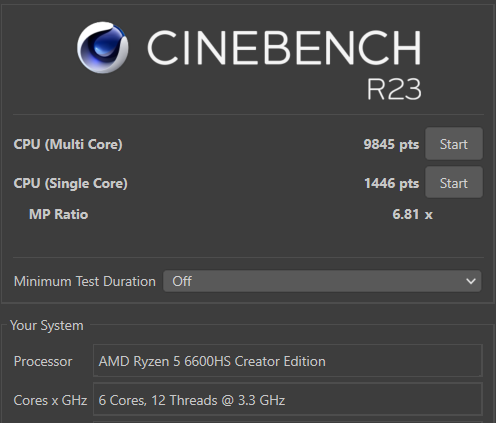
Task: Click the 9845 pts multi core score
Action: pos(391,144)
